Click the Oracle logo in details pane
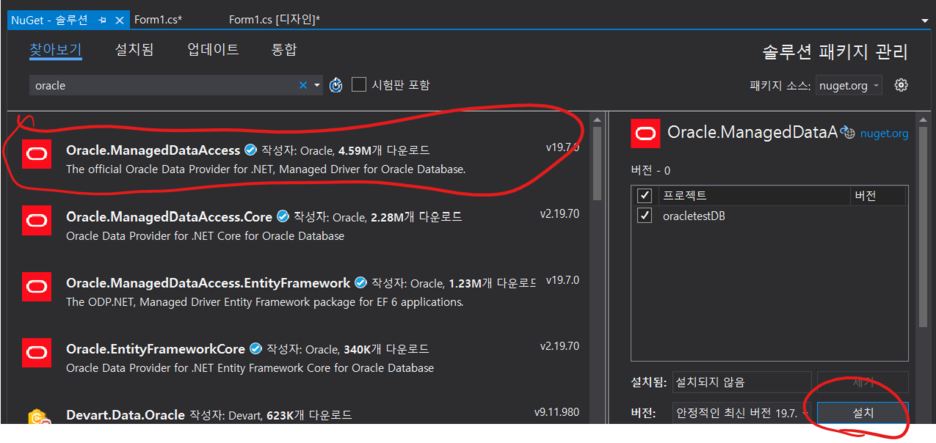This screenshot has width=936, height=443. coord(645,133)
